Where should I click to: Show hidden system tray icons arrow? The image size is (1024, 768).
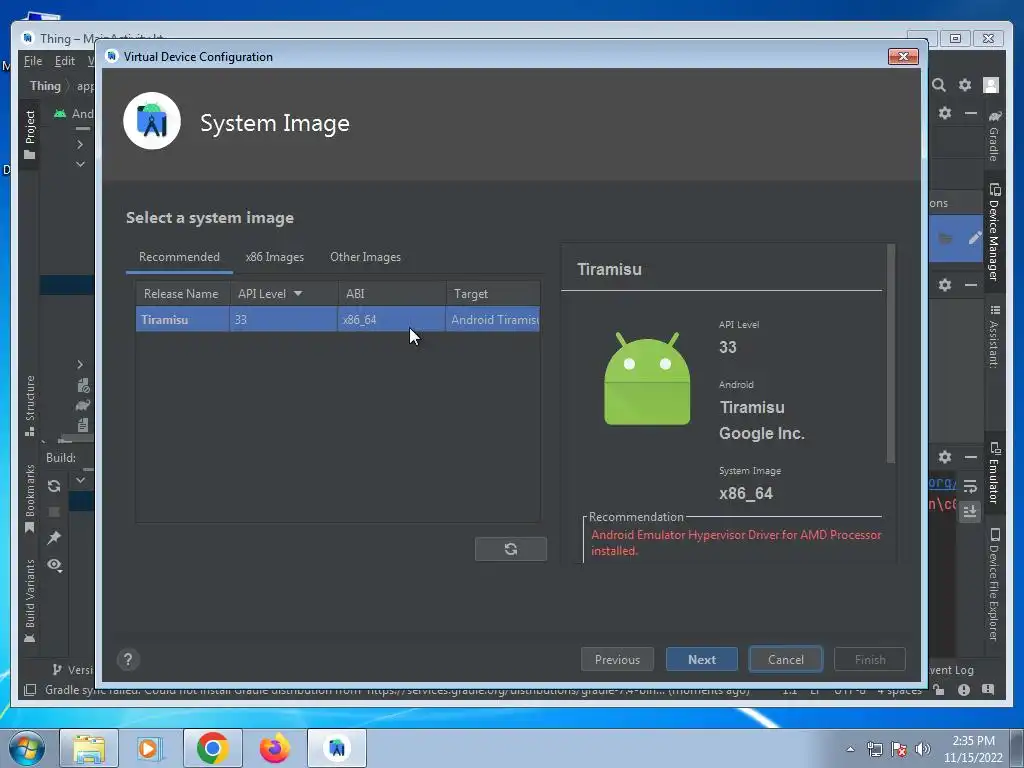pyautogui.click(x=850, y=749)
